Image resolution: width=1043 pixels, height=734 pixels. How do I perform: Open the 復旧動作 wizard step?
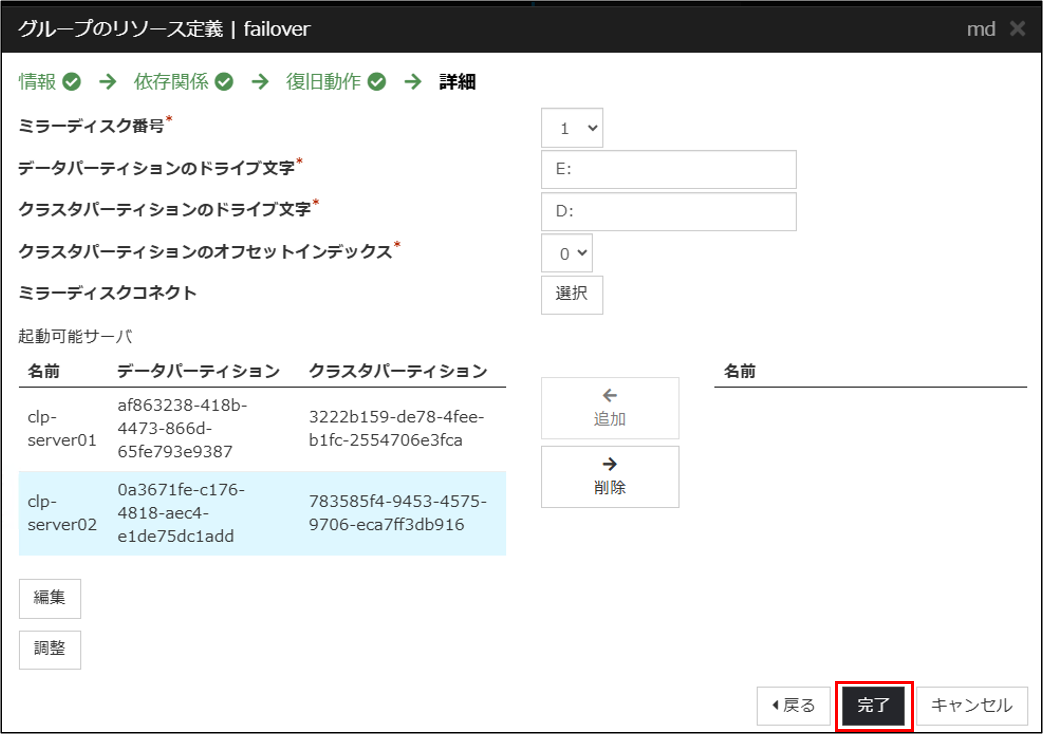323,82
